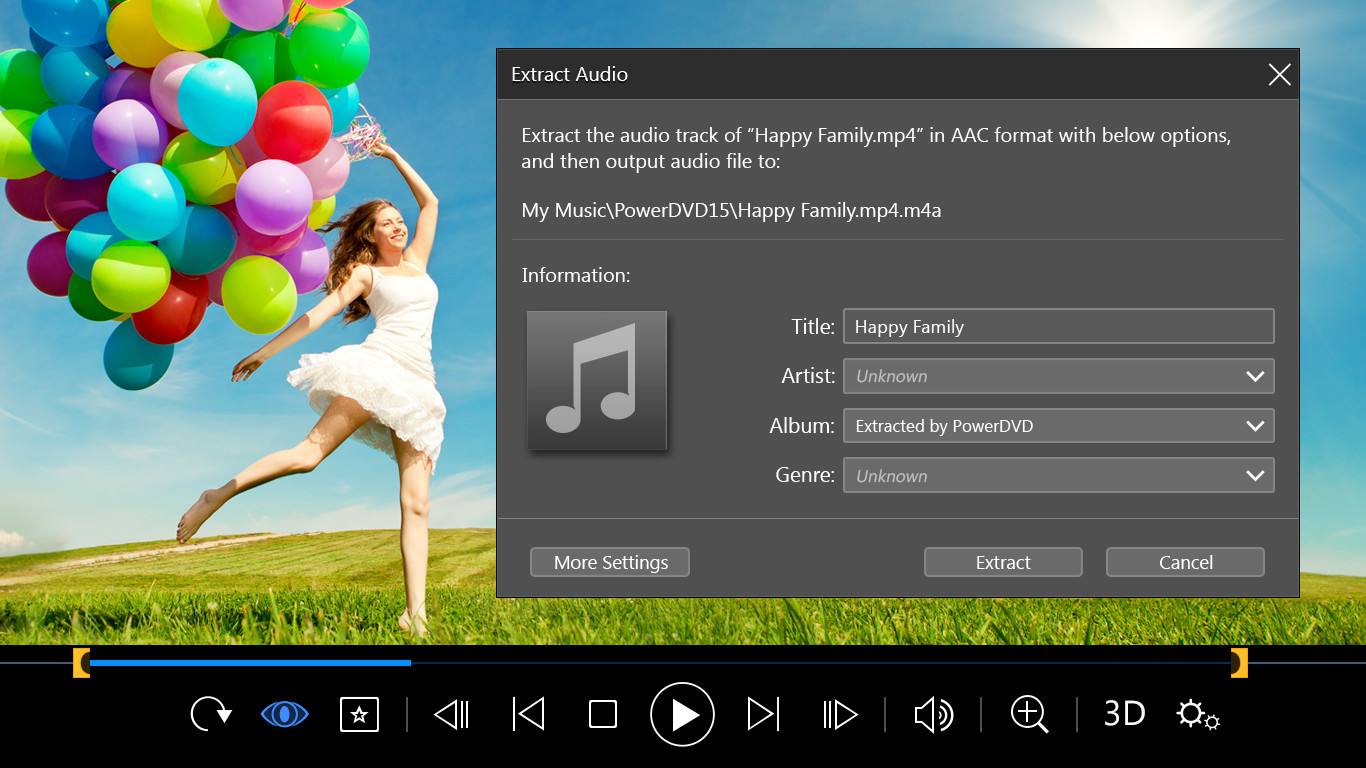Jump to previous track
The image size is (1366, 768).
point(528,714)
